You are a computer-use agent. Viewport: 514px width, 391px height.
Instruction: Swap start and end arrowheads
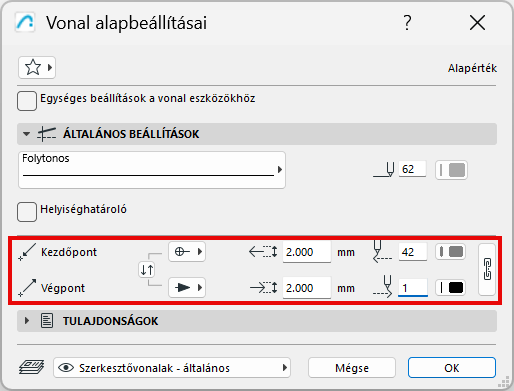click(147, 270)
